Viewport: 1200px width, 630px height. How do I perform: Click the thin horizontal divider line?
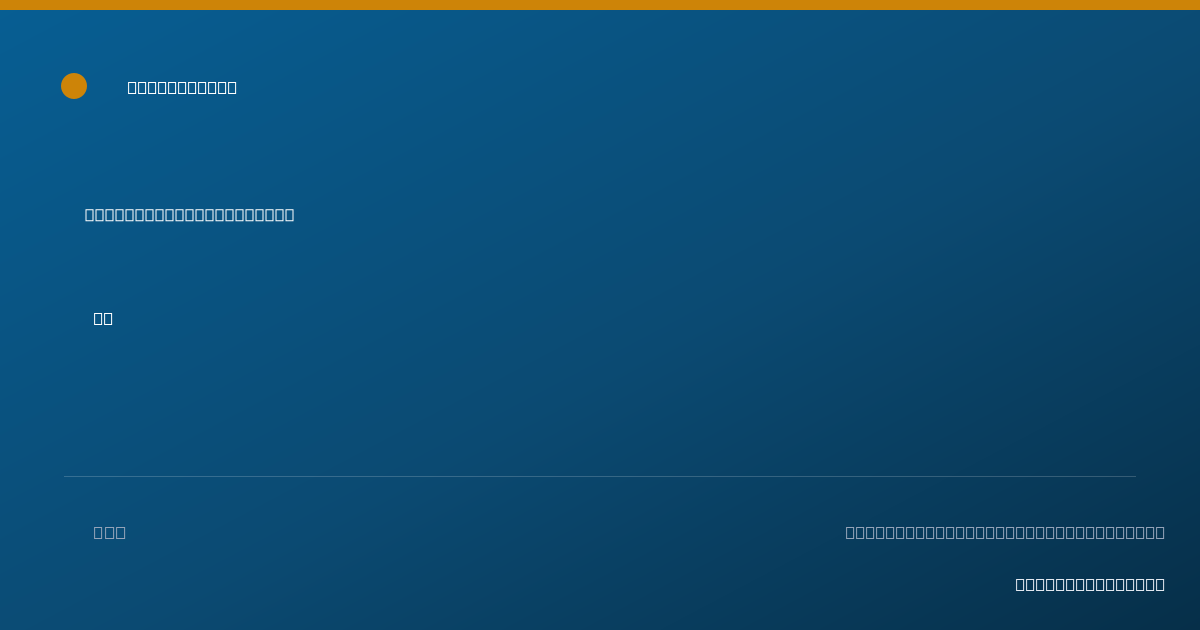click(x=600, y=476)
